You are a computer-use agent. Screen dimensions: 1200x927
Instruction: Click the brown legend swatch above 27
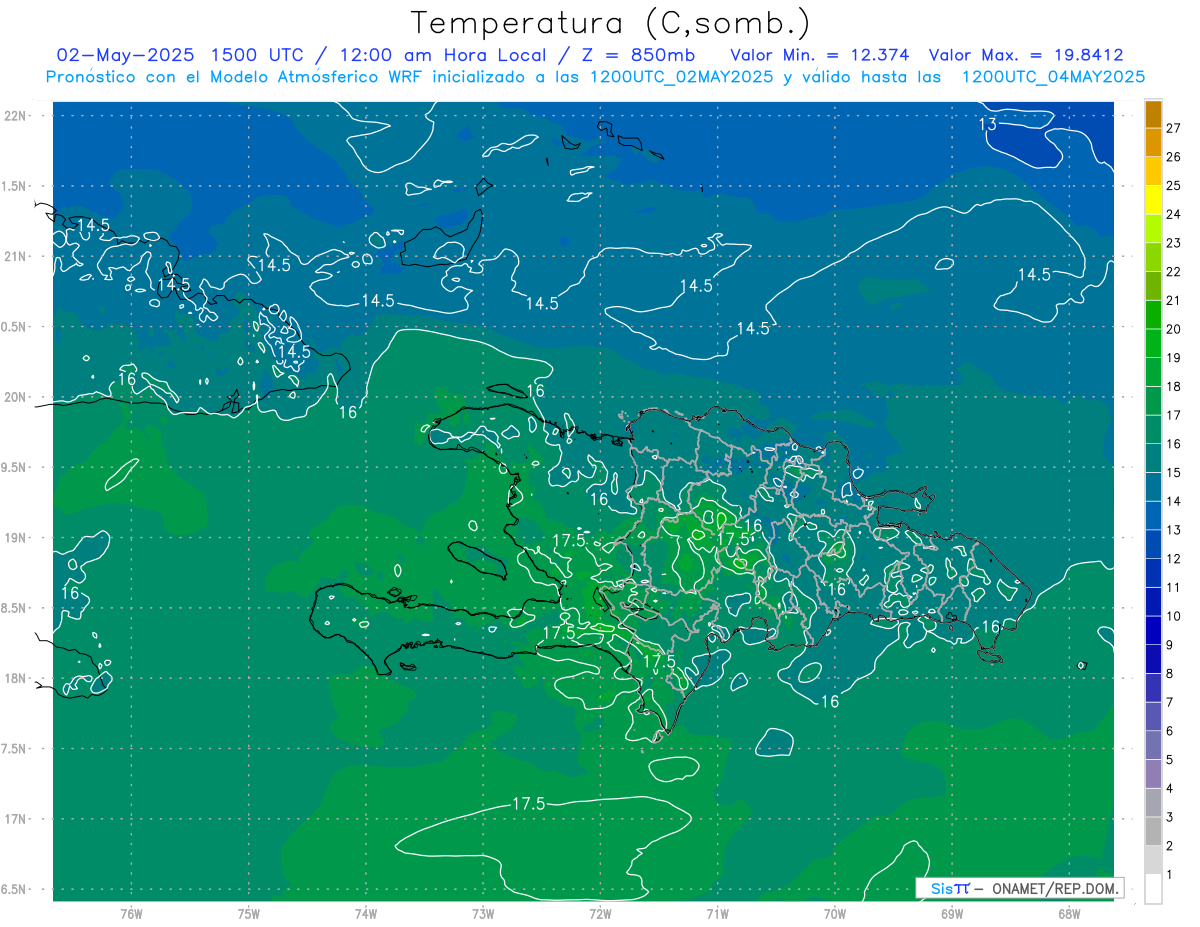coord(1153,114)
